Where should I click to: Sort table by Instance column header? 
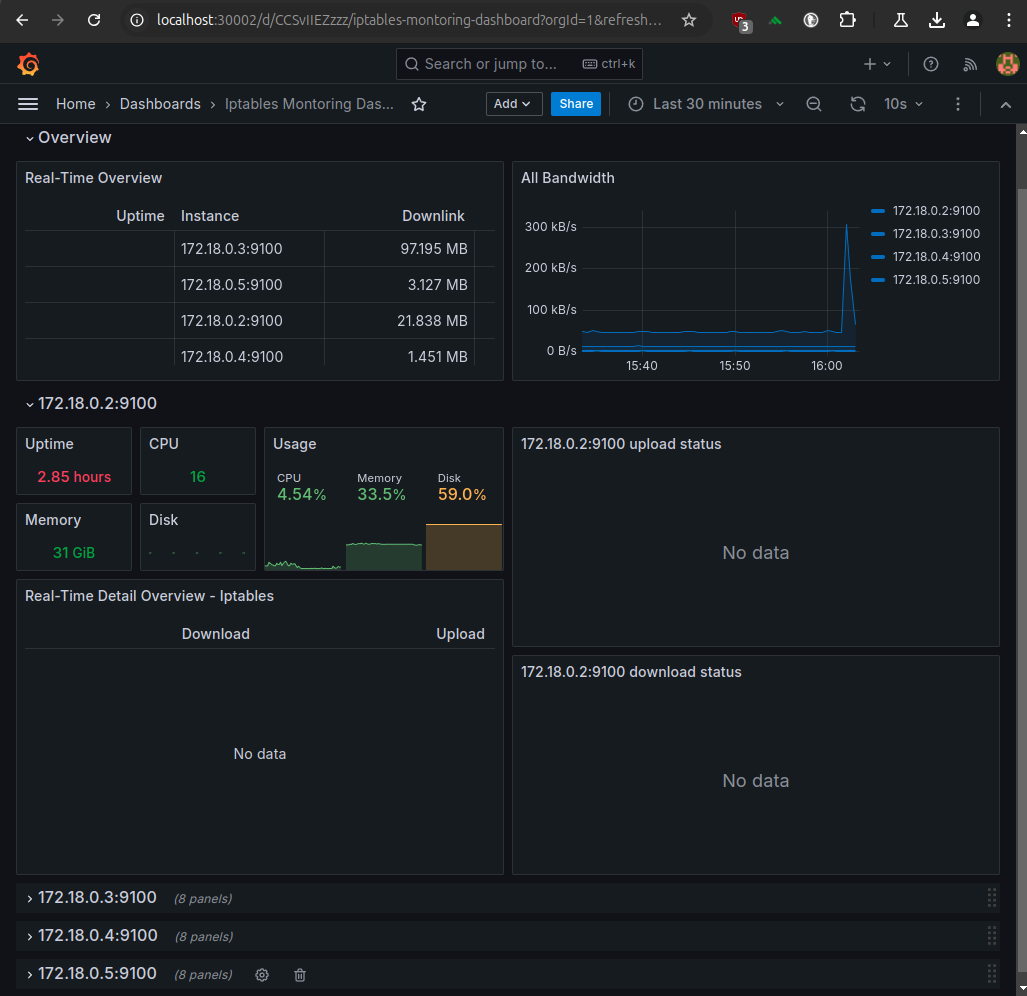pos(210,216)
